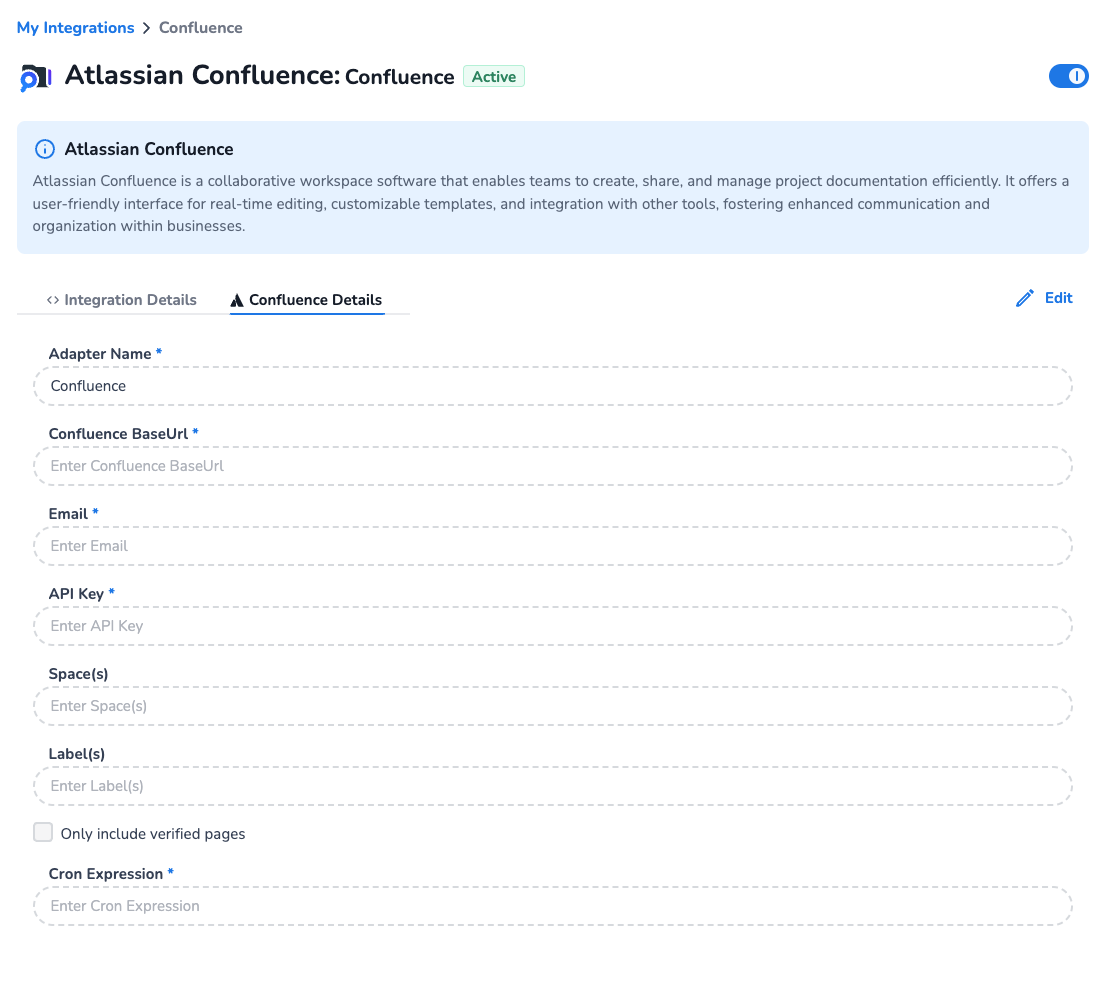The height and width of the screenshot is (982, 1116).
Task: Click the page title Atlassian Confluence:
Action: (203, 75)
